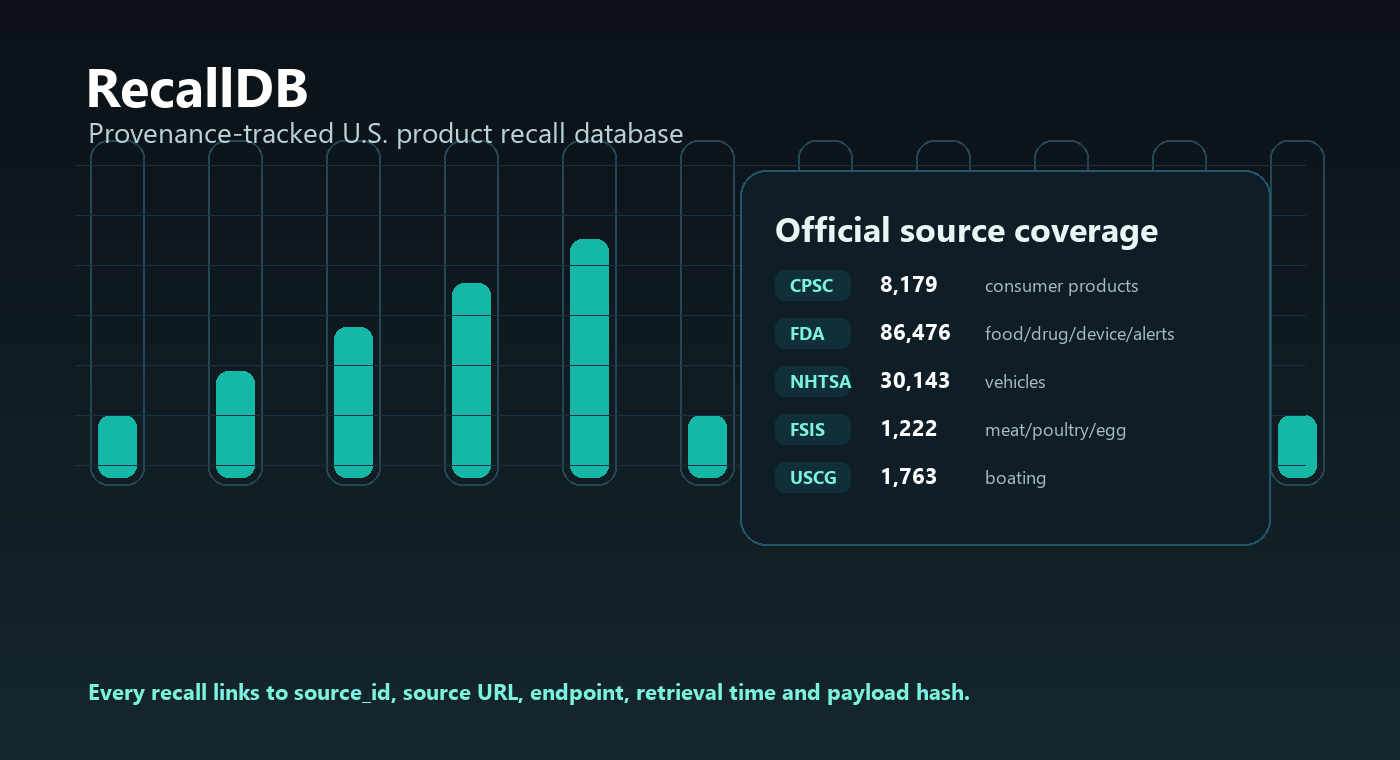The width and height of the screenshot is (1400, 760).
Task: Select the NHTSA source badge
Action: click(813, 381)
